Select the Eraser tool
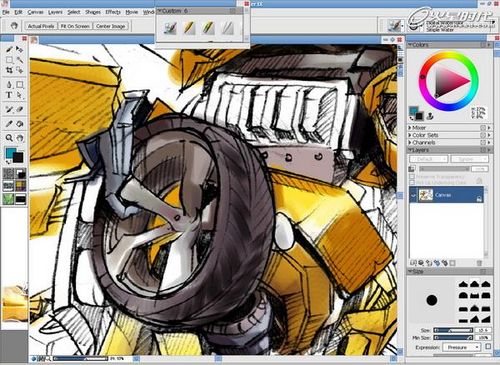This screenshot has width=500, height=365. [x=20, y=109]
